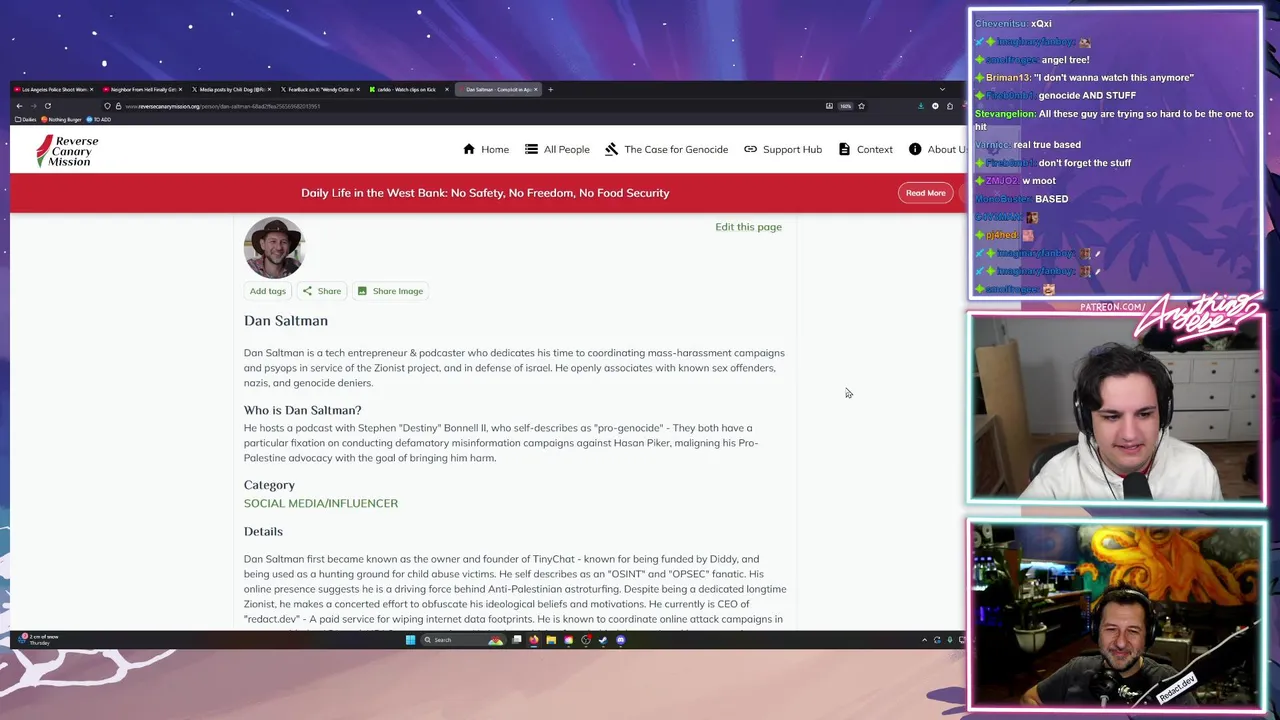Switch to the Watch clips on Kick tab
Screen dimensions: 1280x720
coord(407,90)
